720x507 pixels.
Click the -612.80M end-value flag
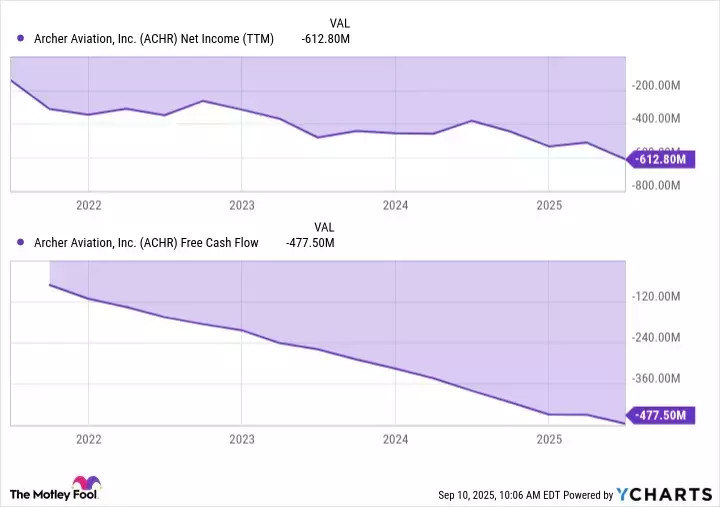660,159
